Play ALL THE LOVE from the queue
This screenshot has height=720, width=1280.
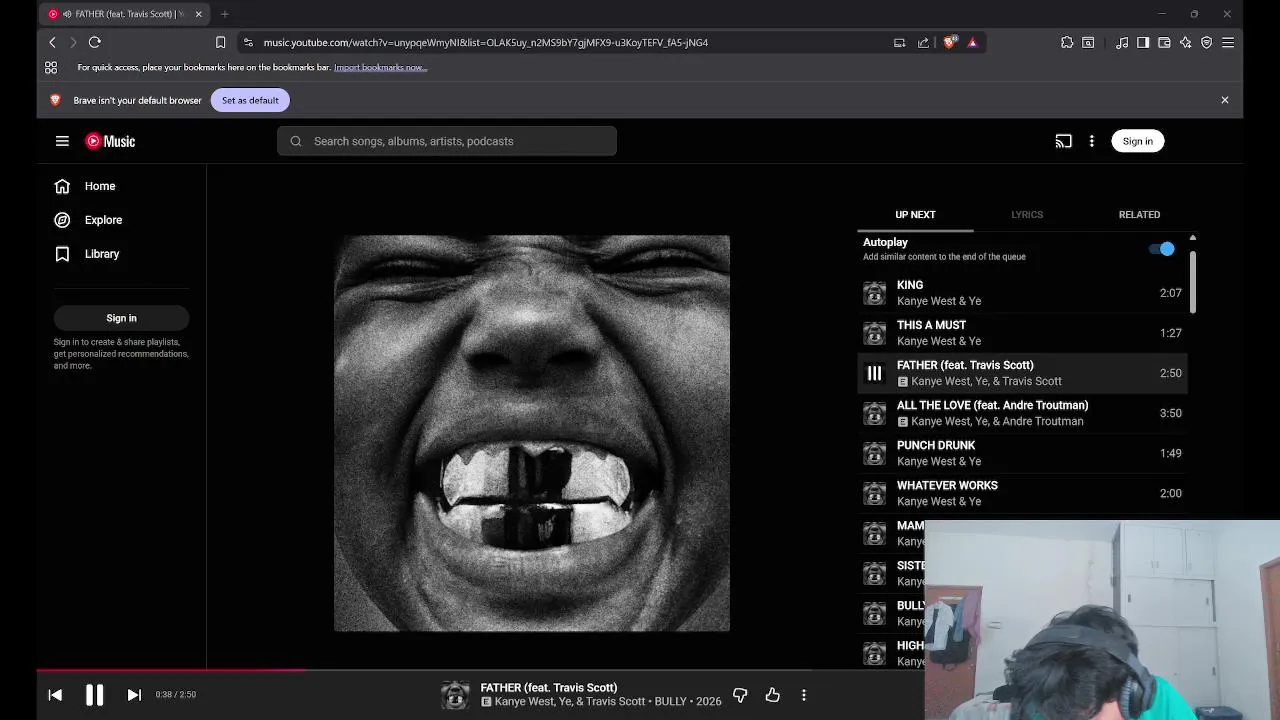[x=1022, y=413]
